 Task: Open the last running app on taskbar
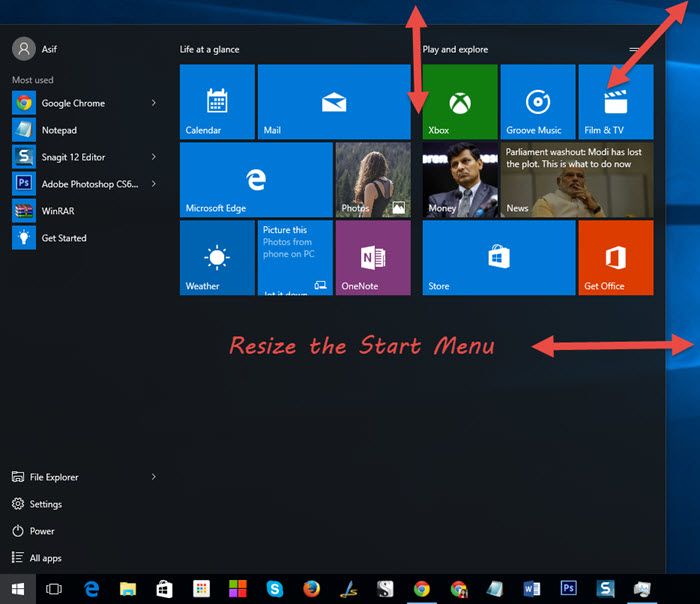coord(642,589)
